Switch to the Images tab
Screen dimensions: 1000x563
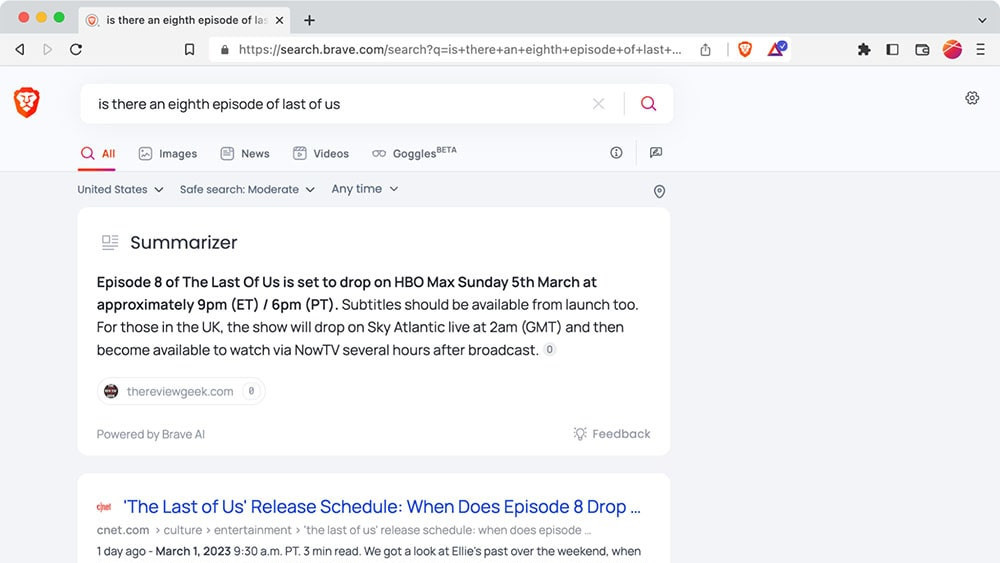(x=168, y=154)
